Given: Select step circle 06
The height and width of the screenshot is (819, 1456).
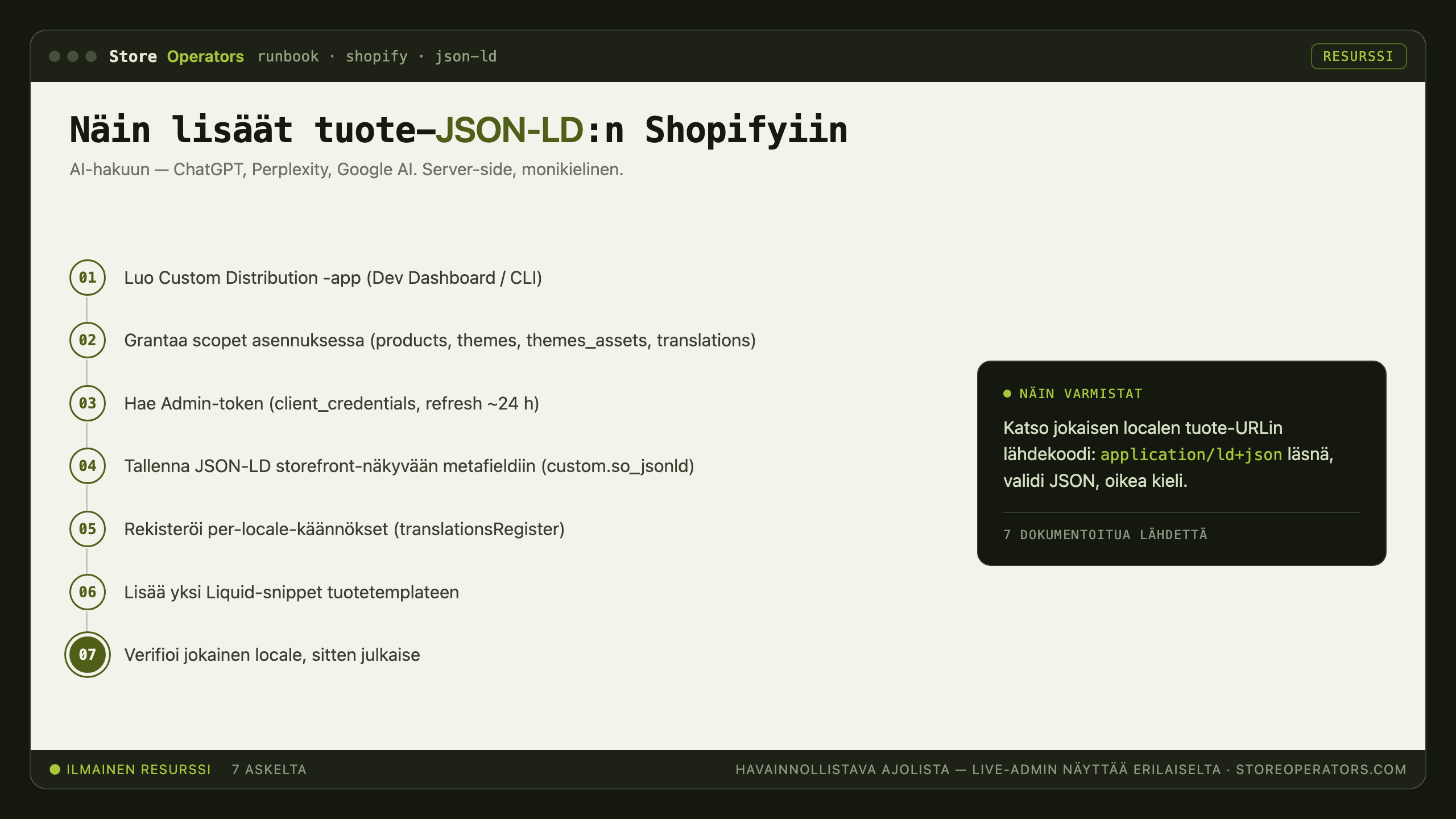Looking at the screenshot, I should (88, 592).
